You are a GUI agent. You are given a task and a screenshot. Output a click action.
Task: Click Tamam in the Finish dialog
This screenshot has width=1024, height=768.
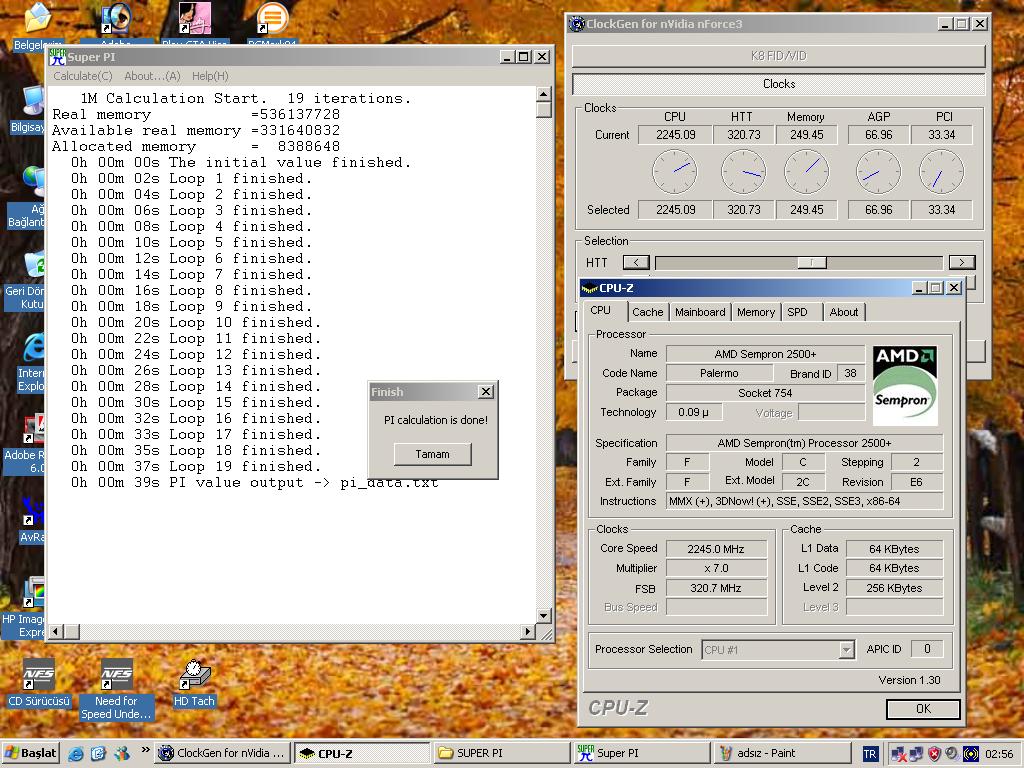click(x=432, y=454)
